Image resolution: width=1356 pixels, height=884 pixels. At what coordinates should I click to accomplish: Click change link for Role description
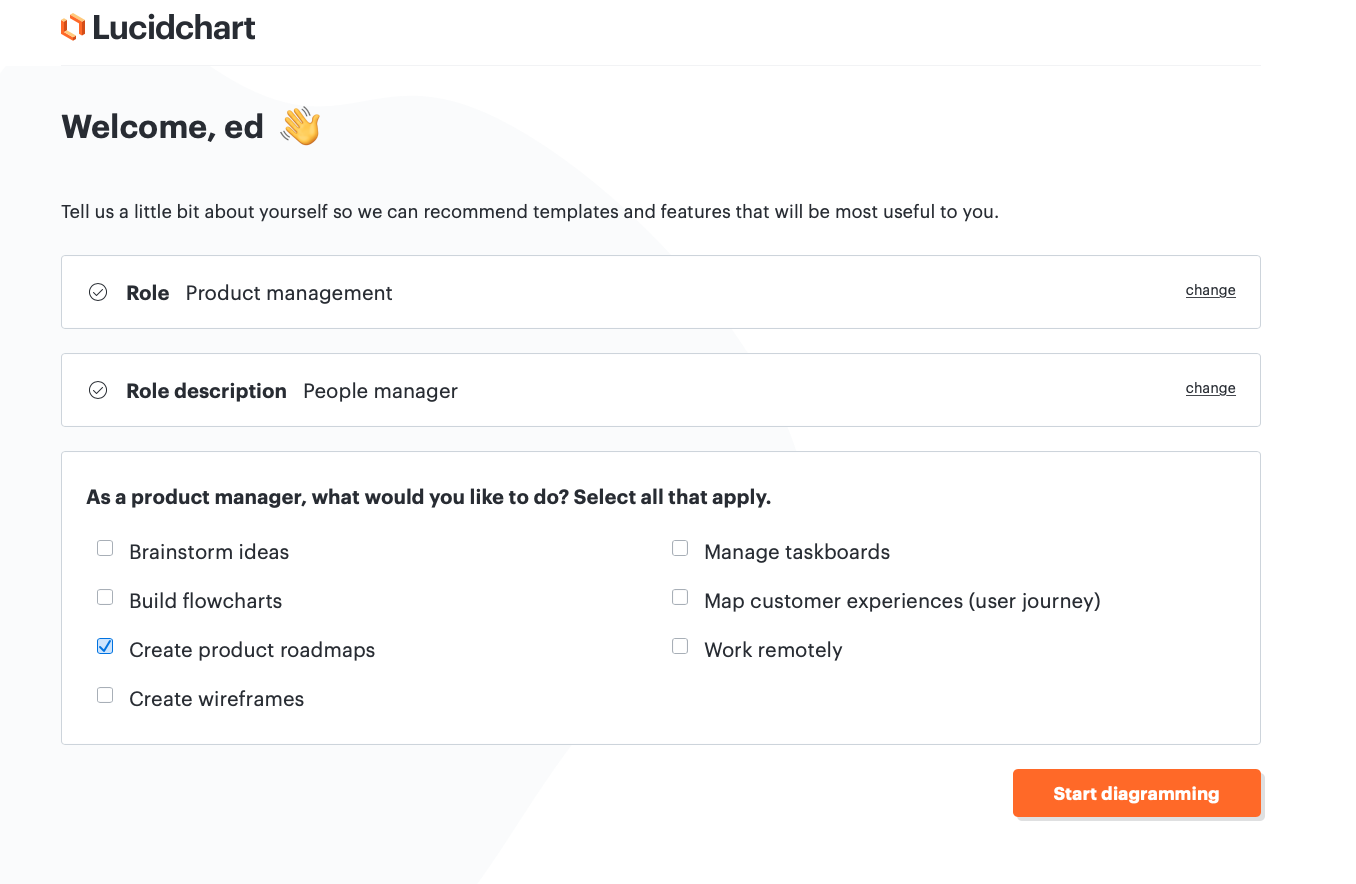pyautogui.click(x=1210, y=388)
